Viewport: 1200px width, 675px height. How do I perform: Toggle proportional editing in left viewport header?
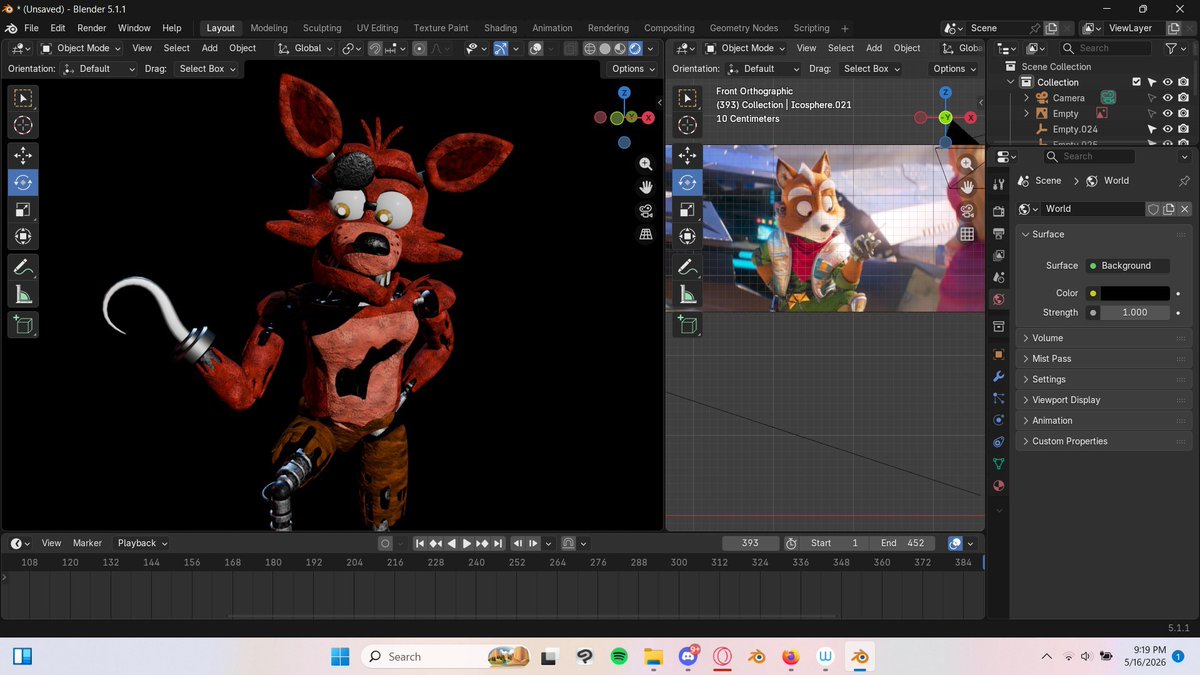(419, 48)
